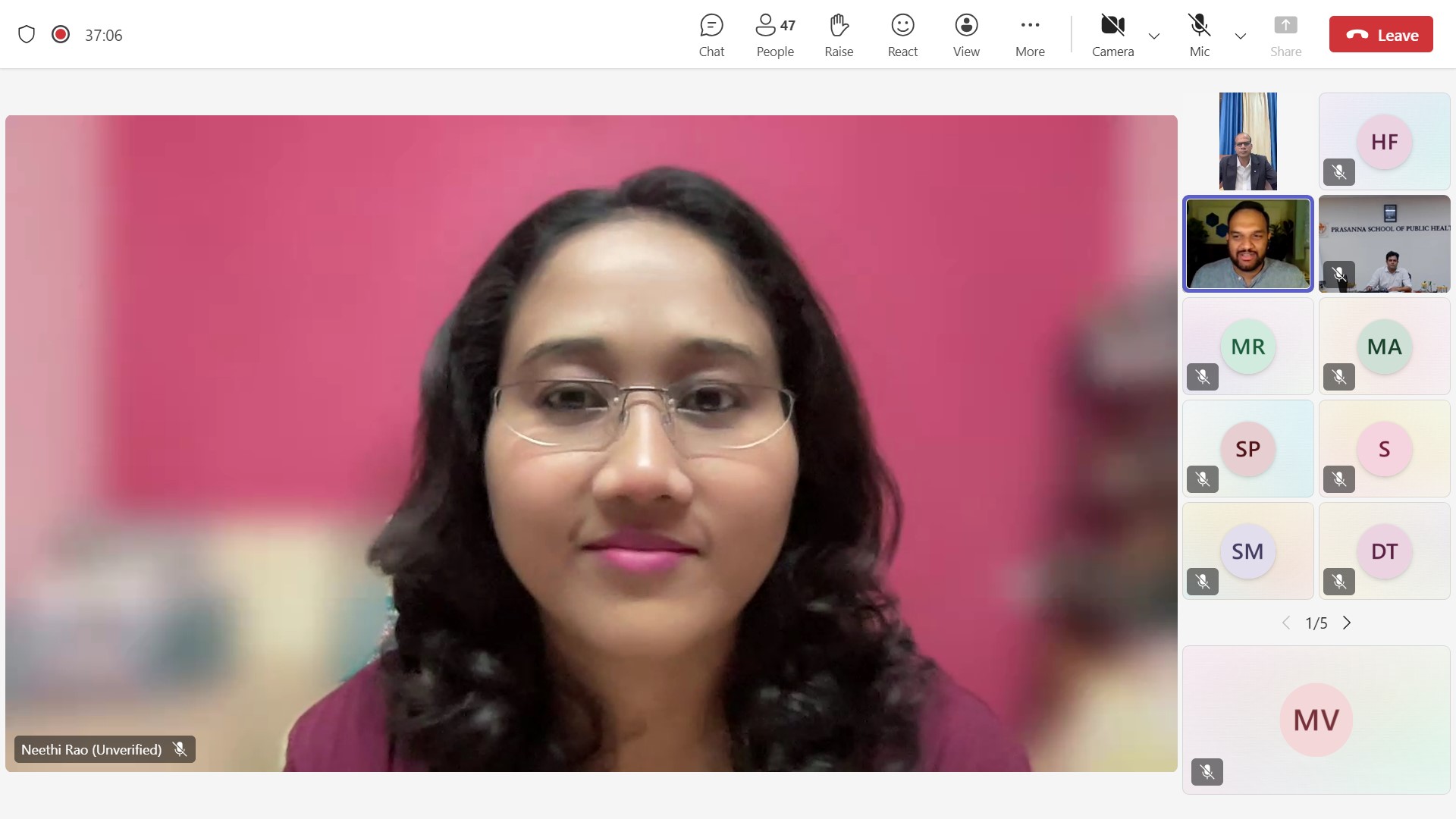The image size is (1456, 819).
Task: Expand the Mic options dropdown arrow
Action: [1241, 36]
